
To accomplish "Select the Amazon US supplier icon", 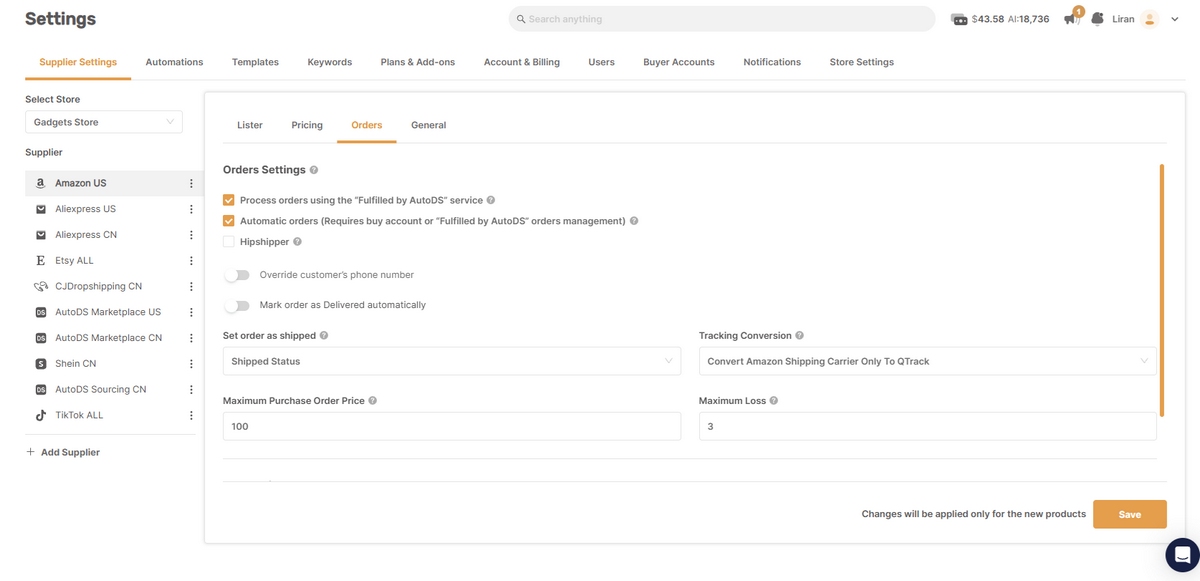I will [x=40, y=183].
